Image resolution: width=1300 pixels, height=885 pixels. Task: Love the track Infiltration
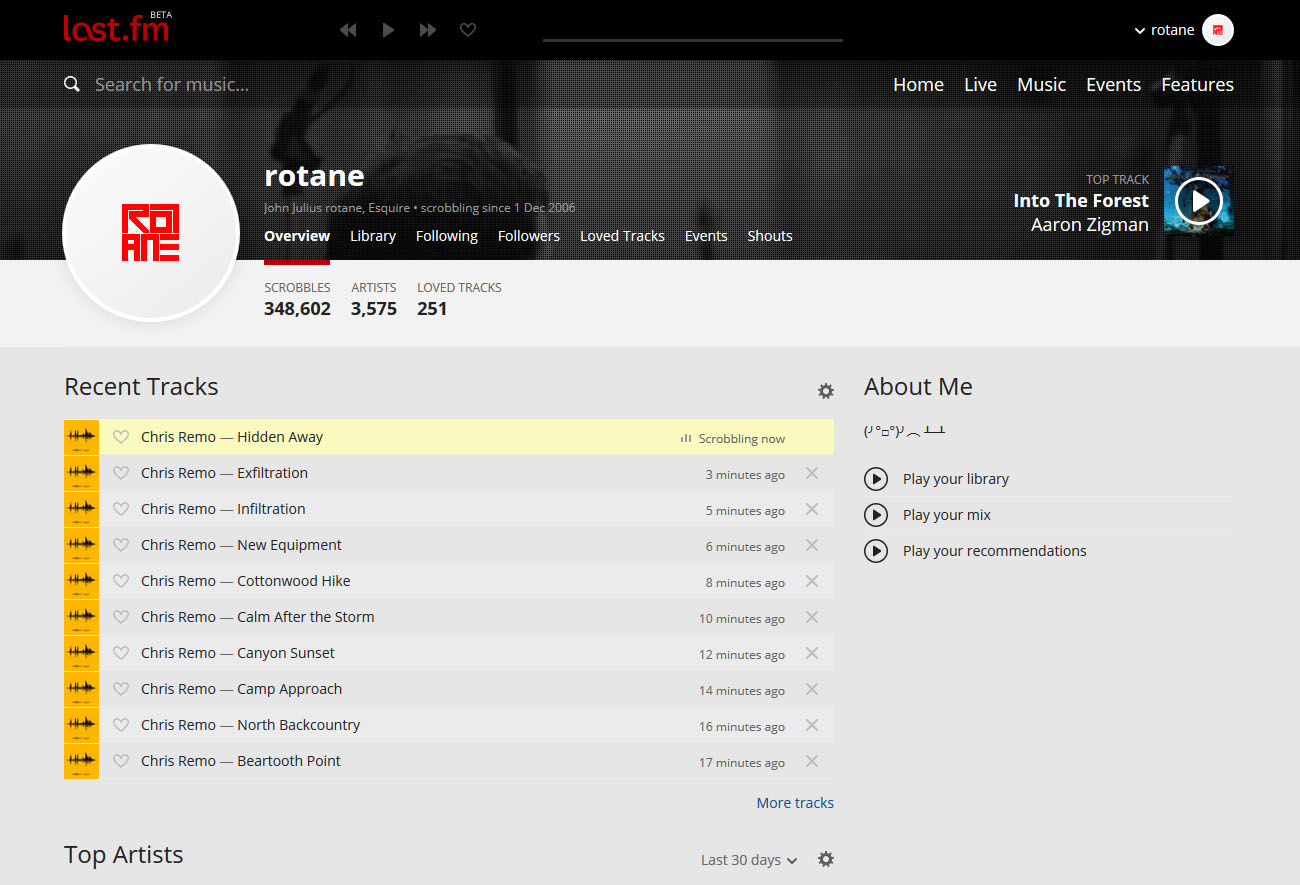click(121, 509)
